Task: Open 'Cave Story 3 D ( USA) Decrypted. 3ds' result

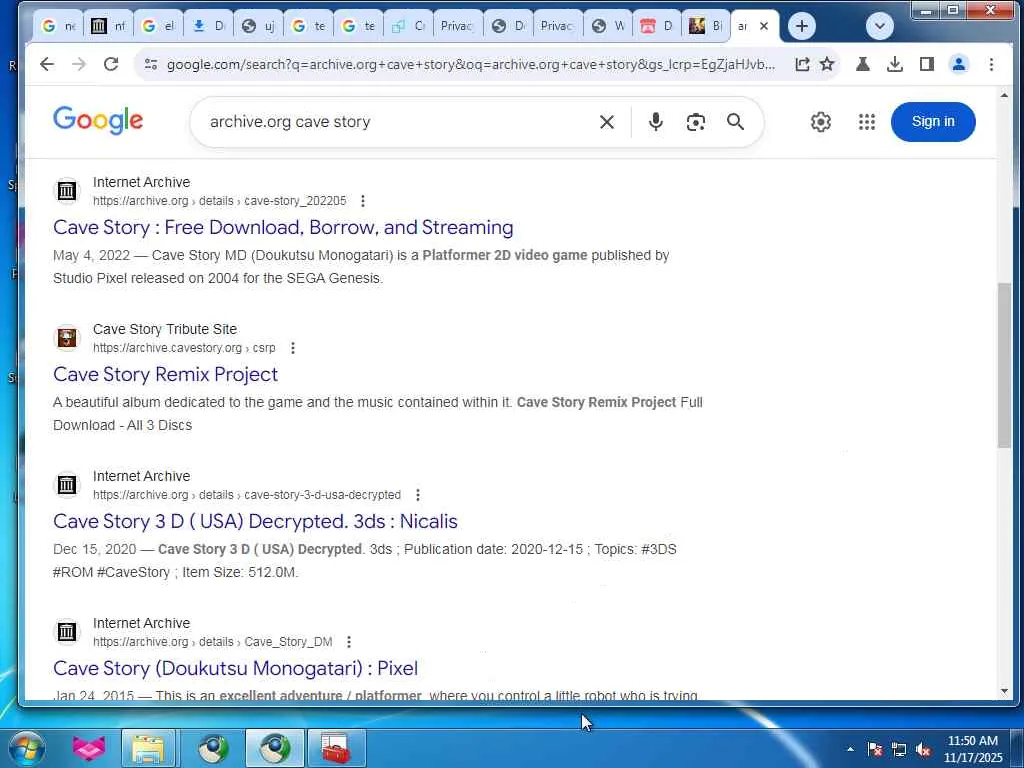Action: point(255,521)
